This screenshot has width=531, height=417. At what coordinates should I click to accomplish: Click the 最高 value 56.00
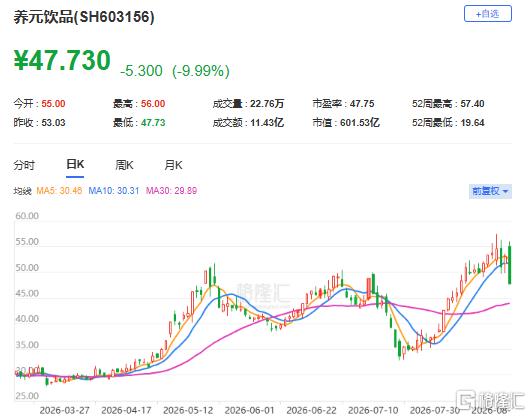coord(153,104)
